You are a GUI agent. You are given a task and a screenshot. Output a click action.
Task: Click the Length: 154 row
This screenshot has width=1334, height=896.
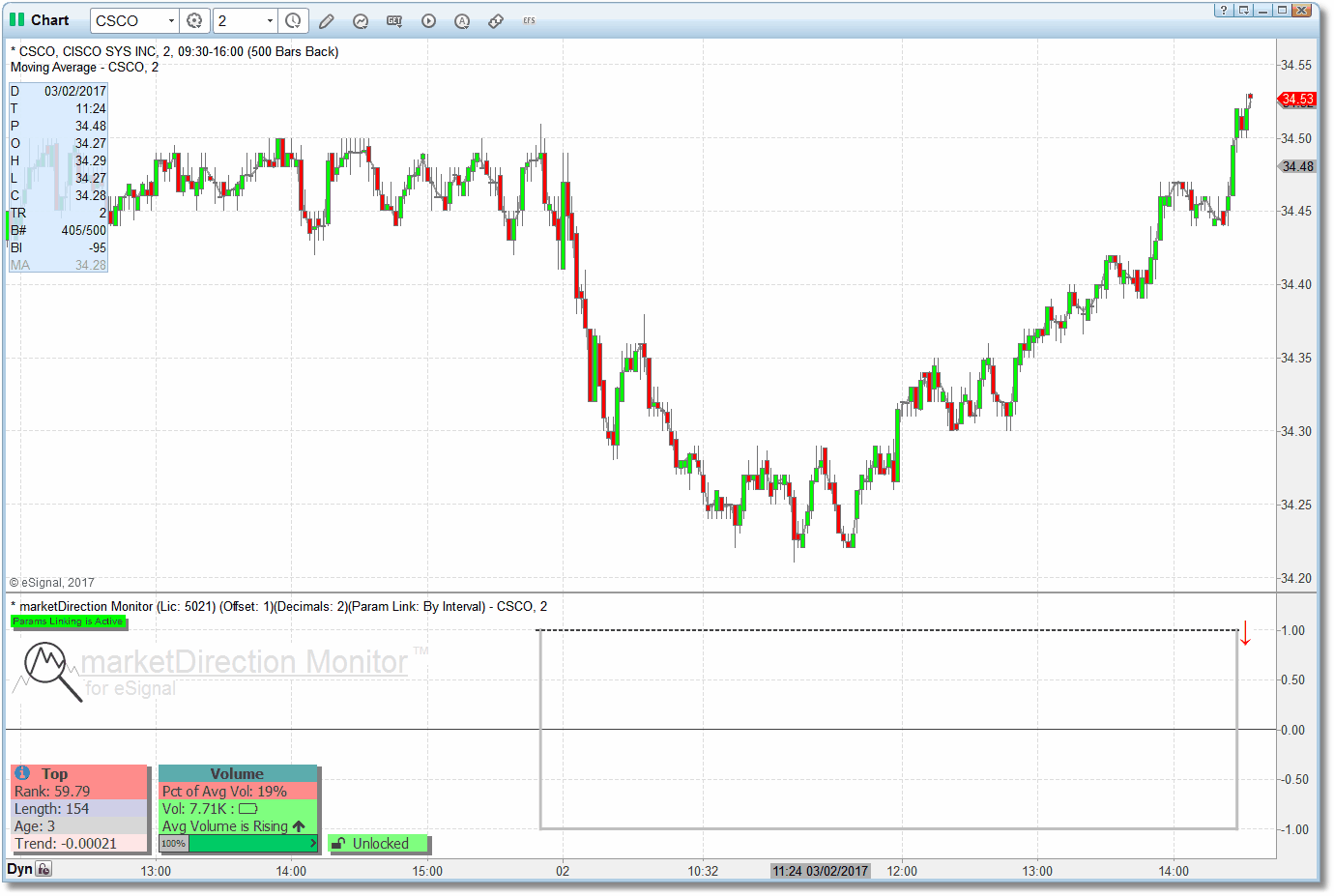78,809
